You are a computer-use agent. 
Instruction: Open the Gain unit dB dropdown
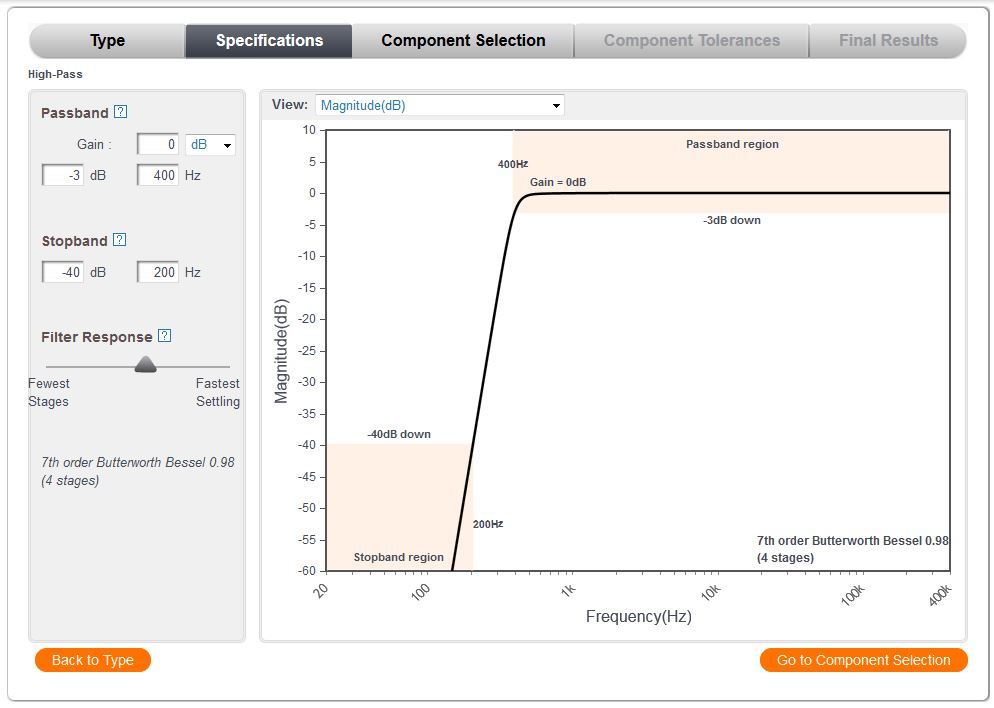coord(210,145)
